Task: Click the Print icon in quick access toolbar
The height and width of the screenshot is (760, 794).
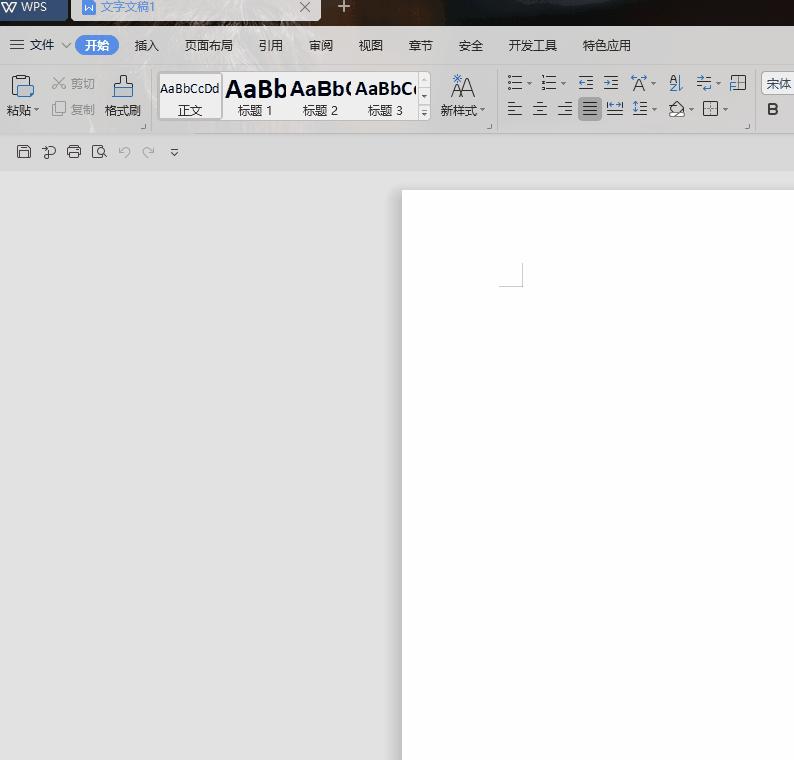Action: [74, 152]
